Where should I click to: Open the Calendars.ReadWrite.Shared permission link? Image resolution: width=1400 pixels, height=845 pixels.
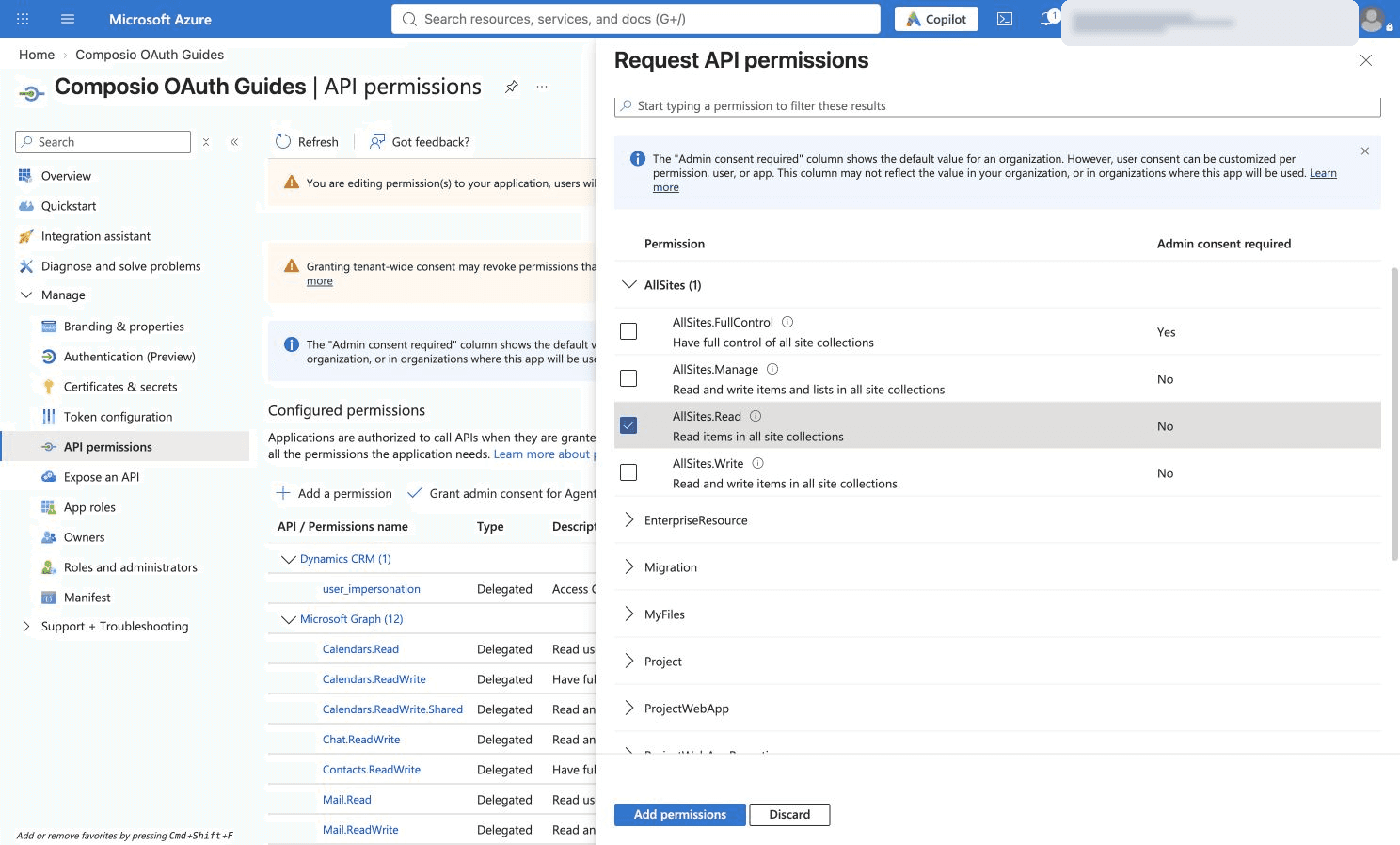coord(392,709)
